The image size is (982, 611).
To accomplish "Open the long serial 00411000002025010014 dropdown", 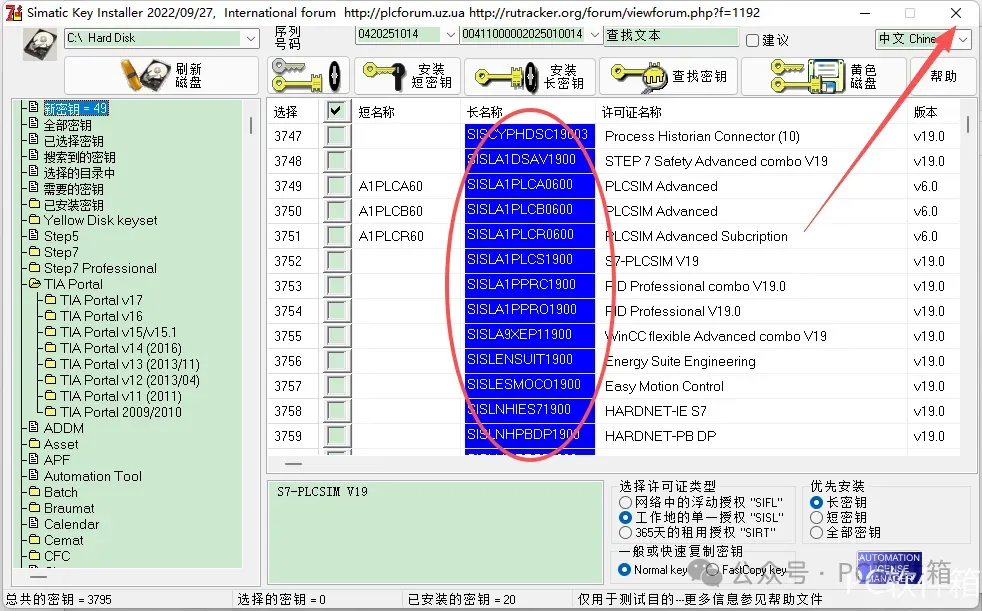I will pos(594,34).
